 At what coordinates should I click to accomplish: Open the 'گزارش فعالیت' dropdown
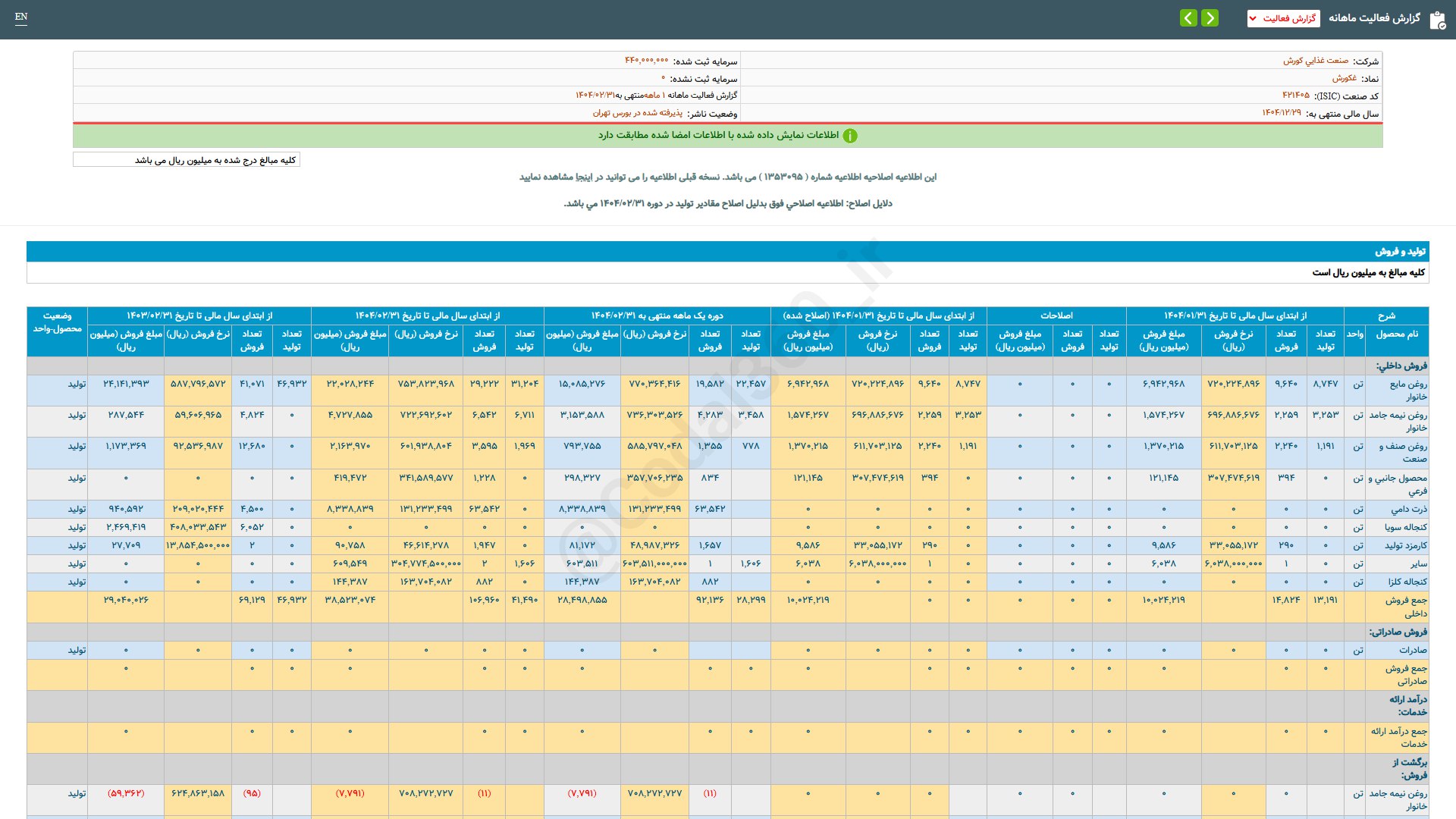(x=1283, y=18)
